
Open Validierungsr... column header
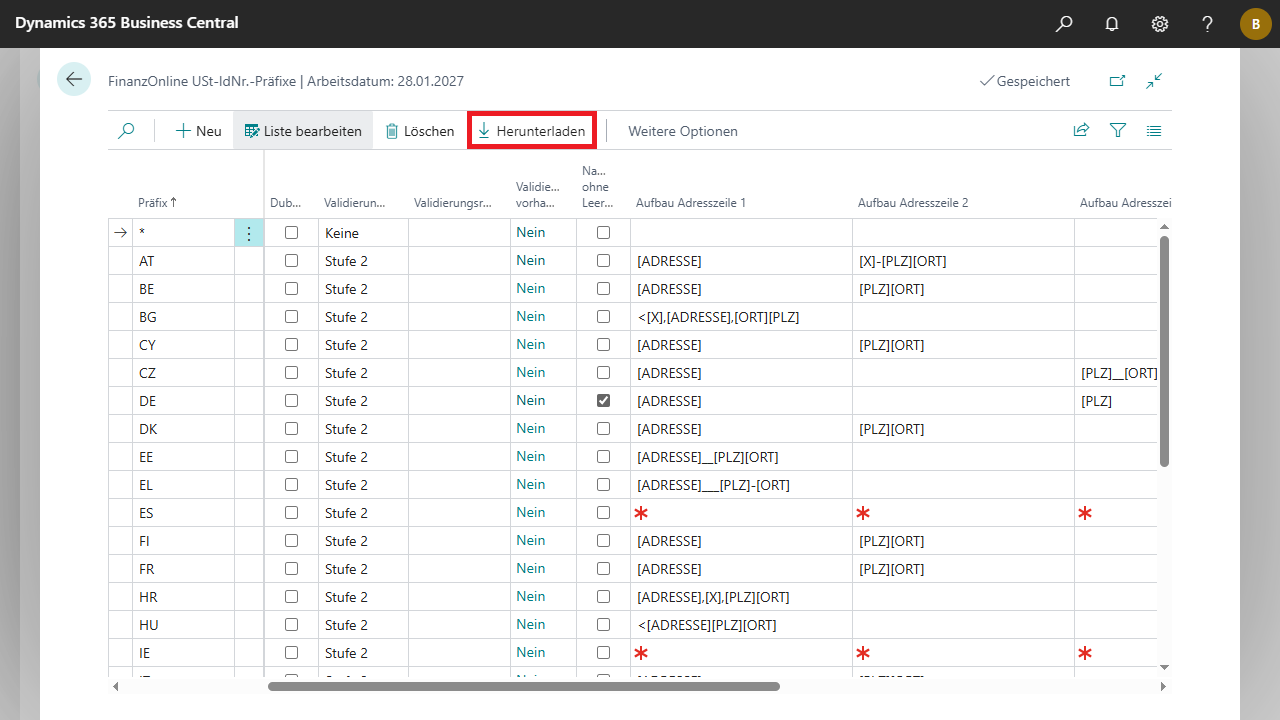(x=453, y=203)
